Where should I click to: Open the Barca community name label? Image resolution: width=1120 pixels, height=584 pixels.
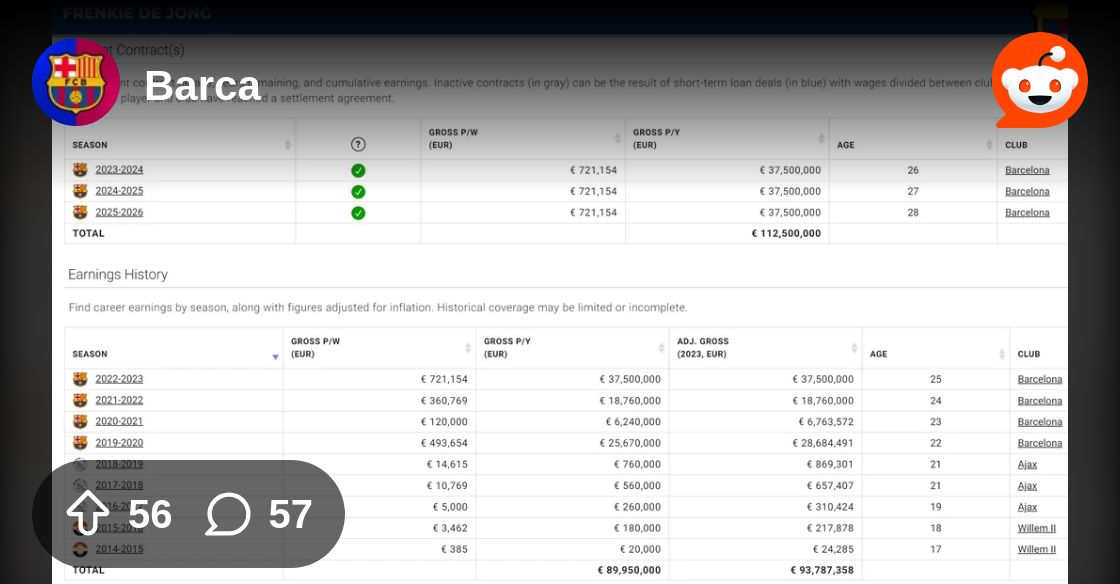[x=203, y=86]
